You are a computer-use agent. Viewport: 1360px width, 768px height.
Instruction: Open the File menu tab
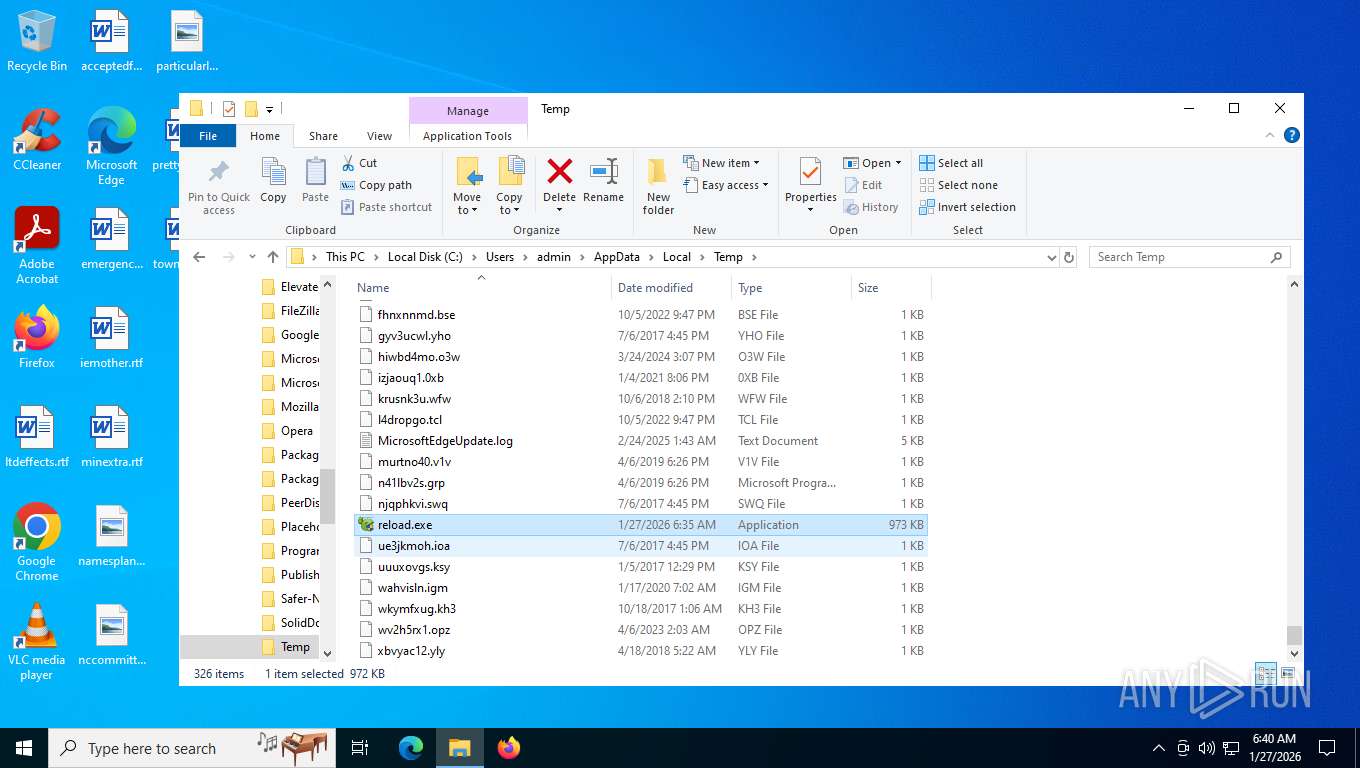click(208, 136)
